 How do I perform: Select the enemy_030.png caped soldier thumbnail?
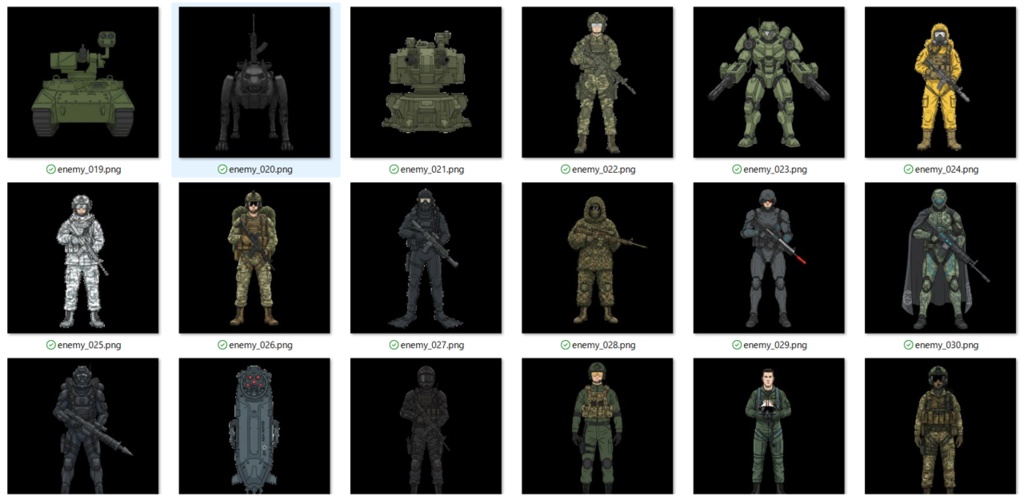(x=940, y=258)
